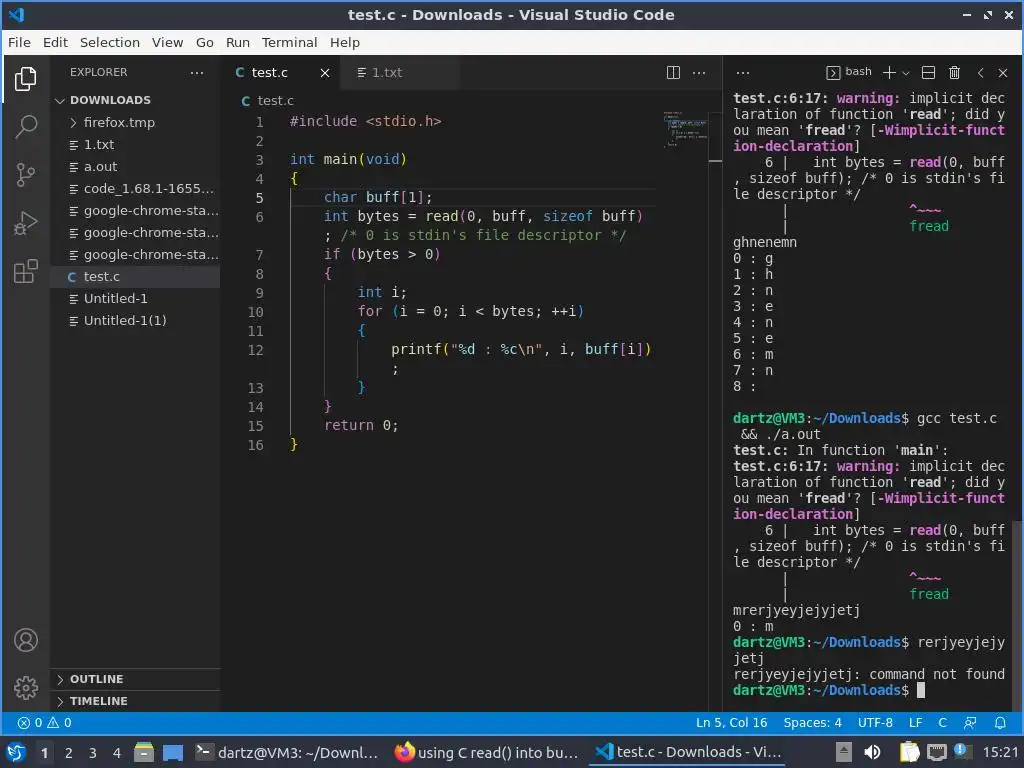Open the Terminal menu
The width and height of the screenshot is (1024, 768).
click(x=289, y=42)
